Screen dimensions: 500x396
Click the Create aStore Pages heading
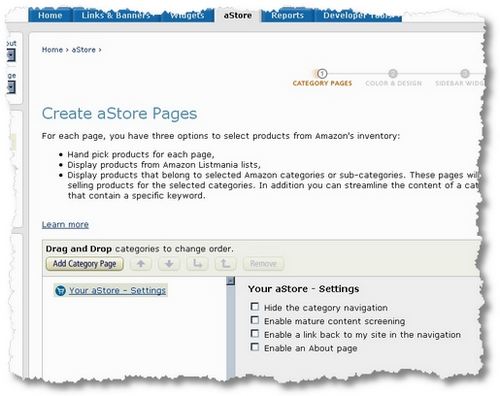click(x=119, y=114)
